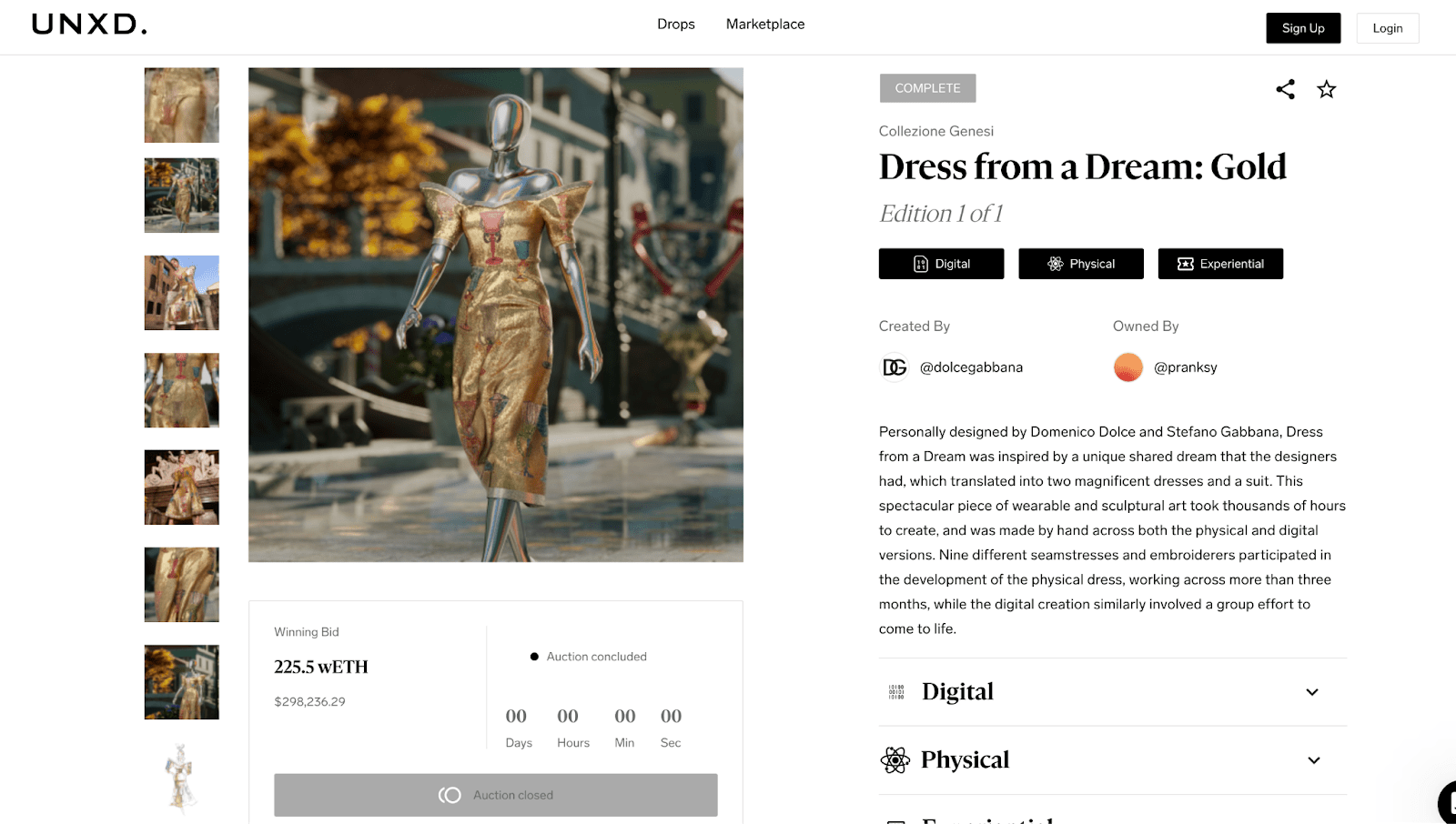1456x824 pixels.
Task: Click the Digital section binary icon
Action: tap(896, 692)
